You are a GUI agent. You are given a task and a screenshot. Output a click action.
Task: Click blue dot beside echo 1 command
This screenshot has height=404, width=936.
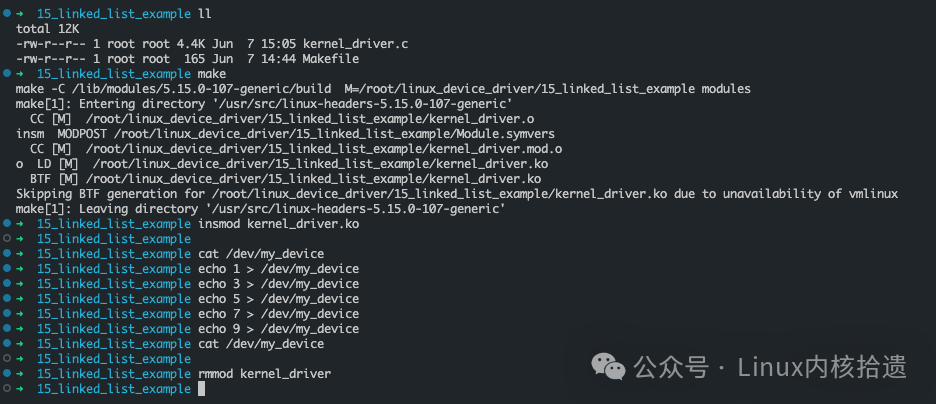click(x=7, y=269)
